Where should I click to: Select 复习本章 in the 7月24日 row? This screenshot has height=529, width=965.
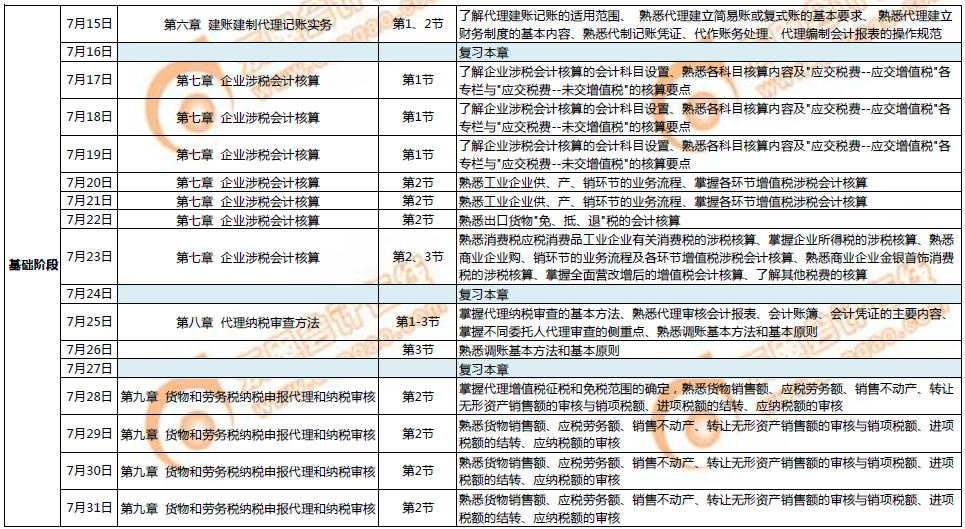coord(483,295)
